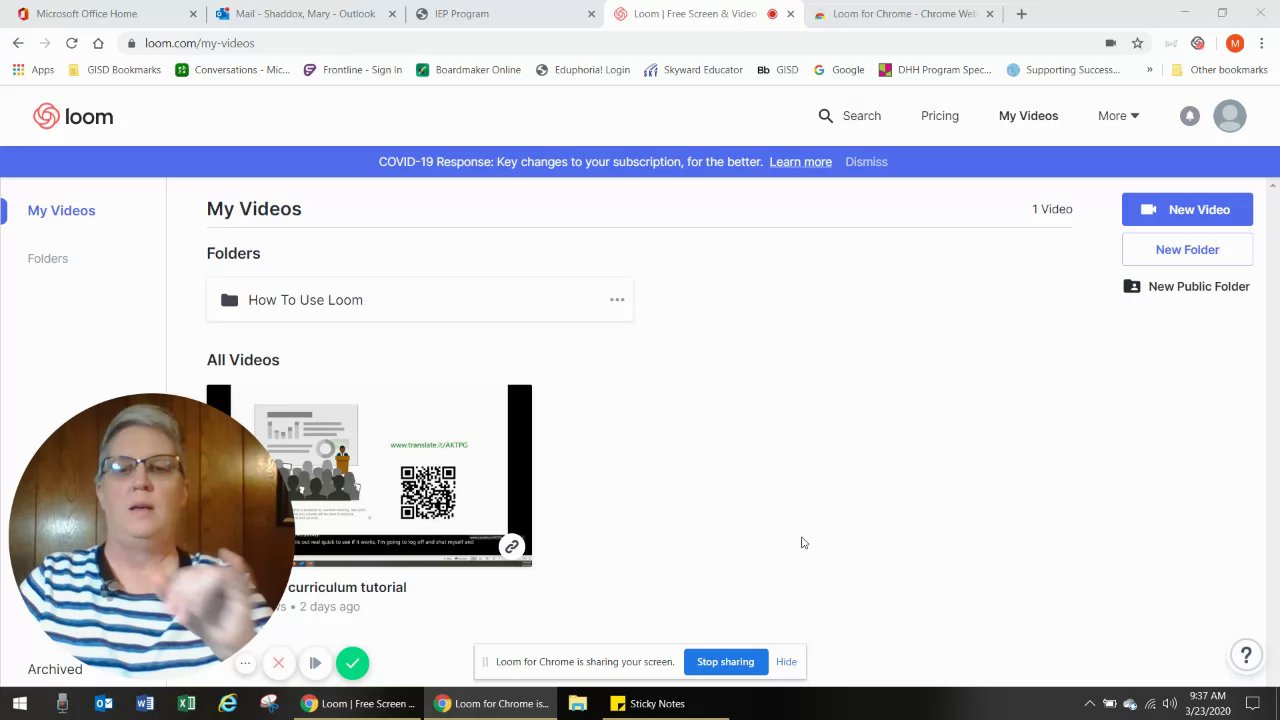Screen dimensions: 1280x720
Task: Open a new browser tab
Action: (x=1021, y=14)
